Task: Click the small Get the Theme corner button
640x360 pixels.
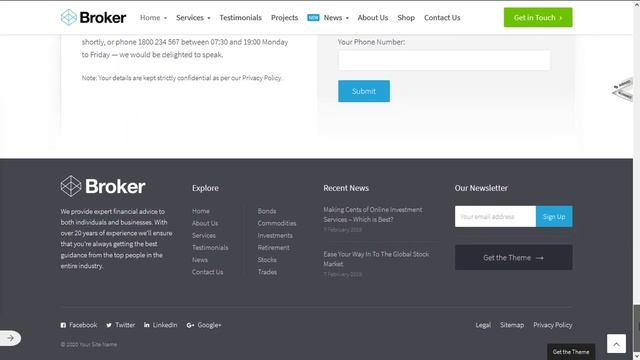Action: pos(571,352)
